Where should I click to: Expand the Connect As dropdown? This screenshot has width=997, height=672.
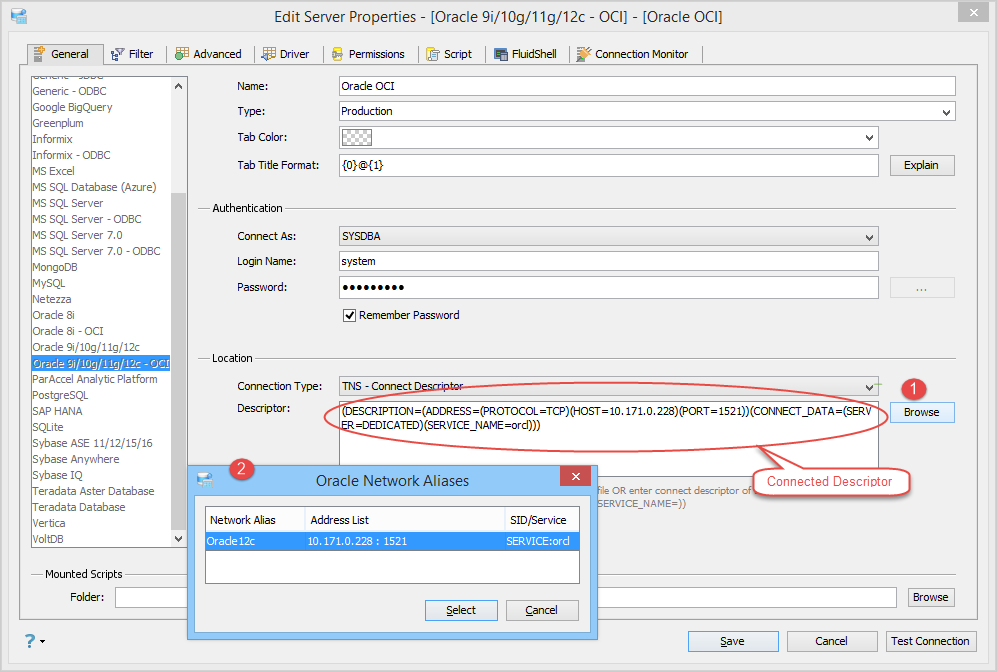(x=869, y=237)
